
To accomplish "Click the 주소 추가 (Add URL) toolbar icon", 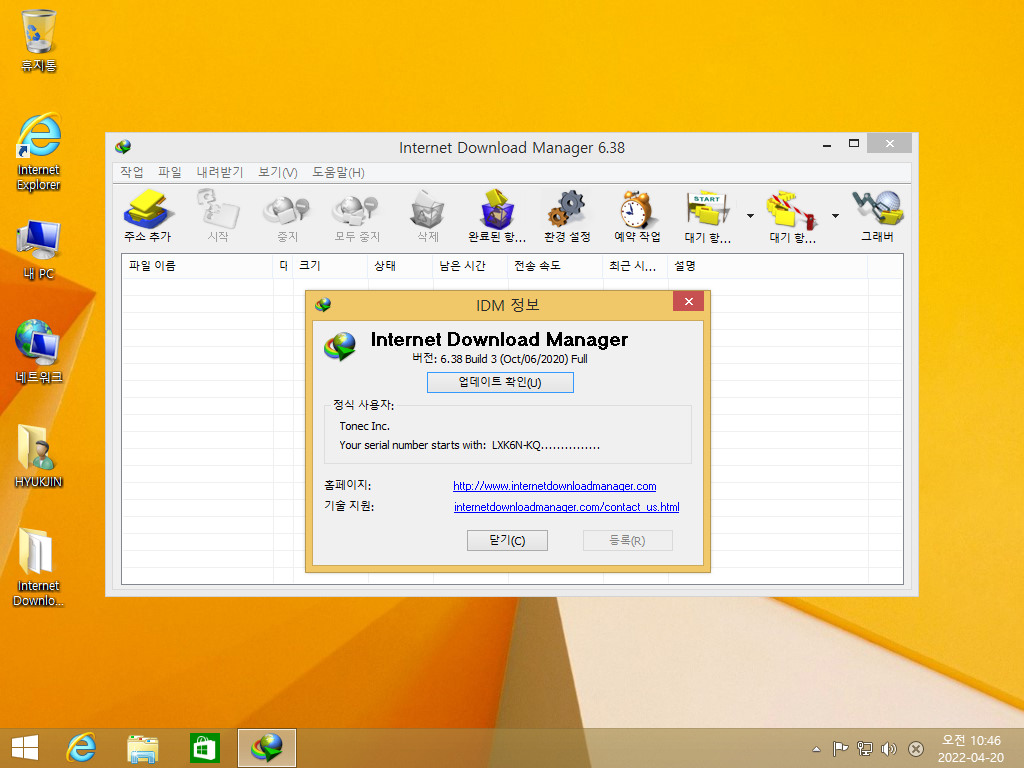I will [148, 216].
